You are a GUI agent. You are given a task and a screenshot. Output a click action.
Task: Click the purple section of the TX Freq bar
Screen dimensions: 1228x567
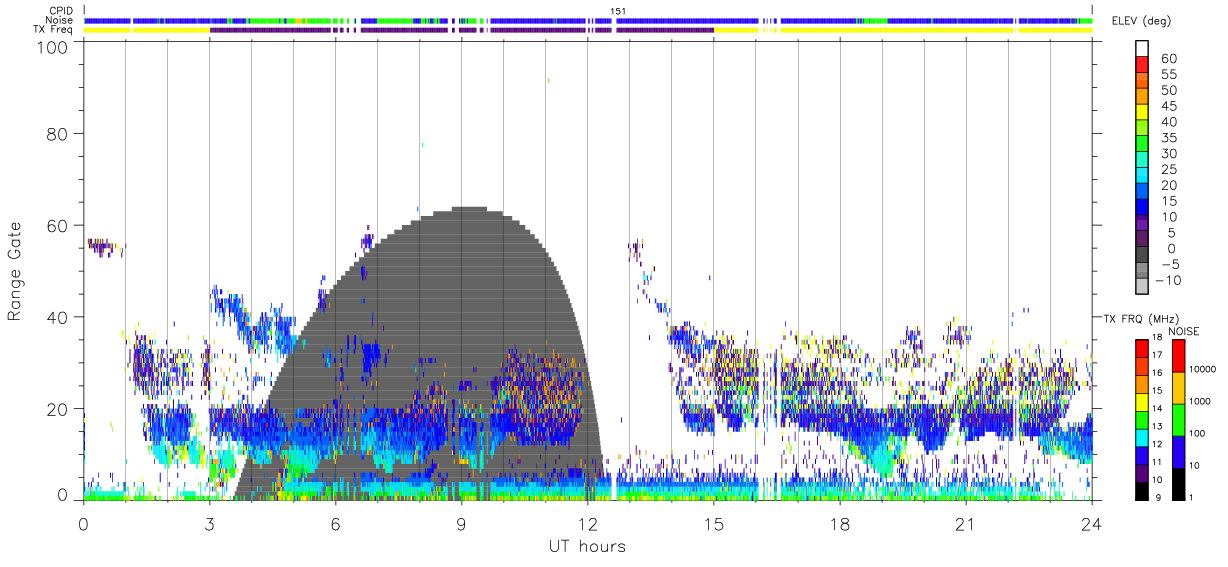coord(462,30)
